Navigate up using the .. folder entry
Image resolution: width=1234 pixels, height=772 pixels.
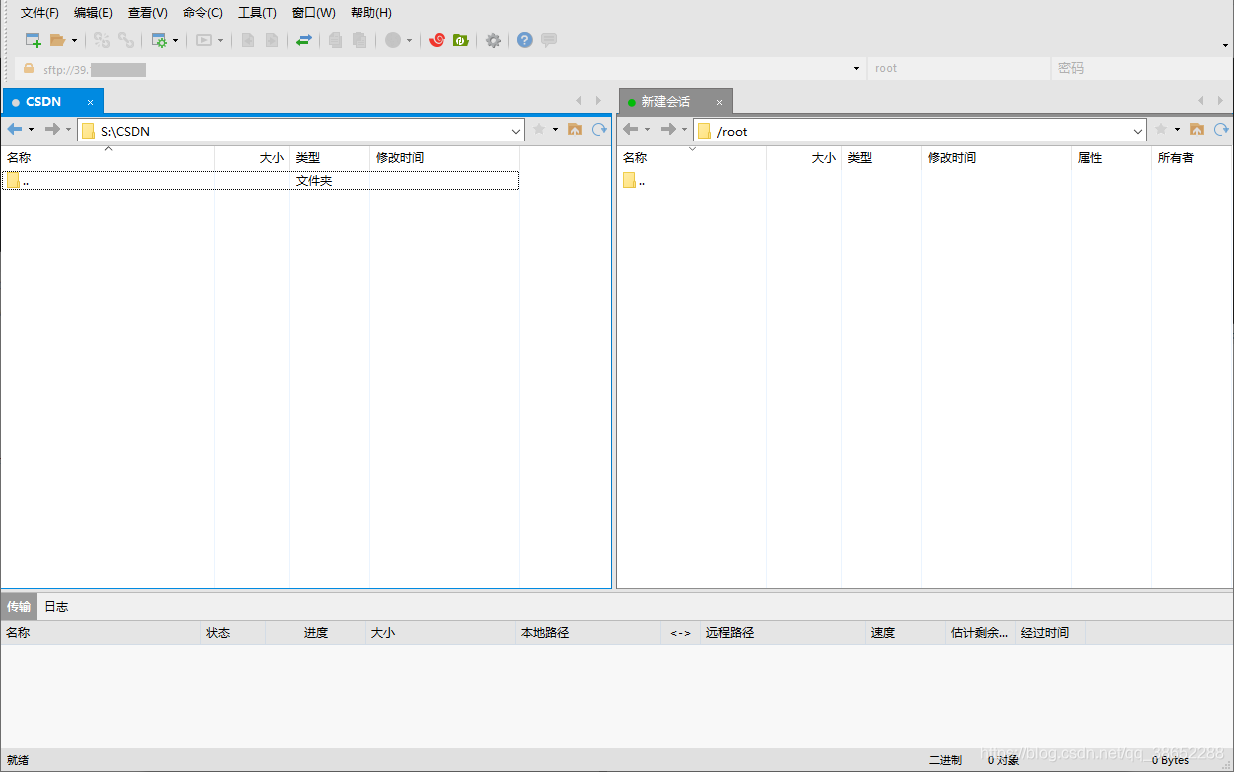click(x=30, y=180)
